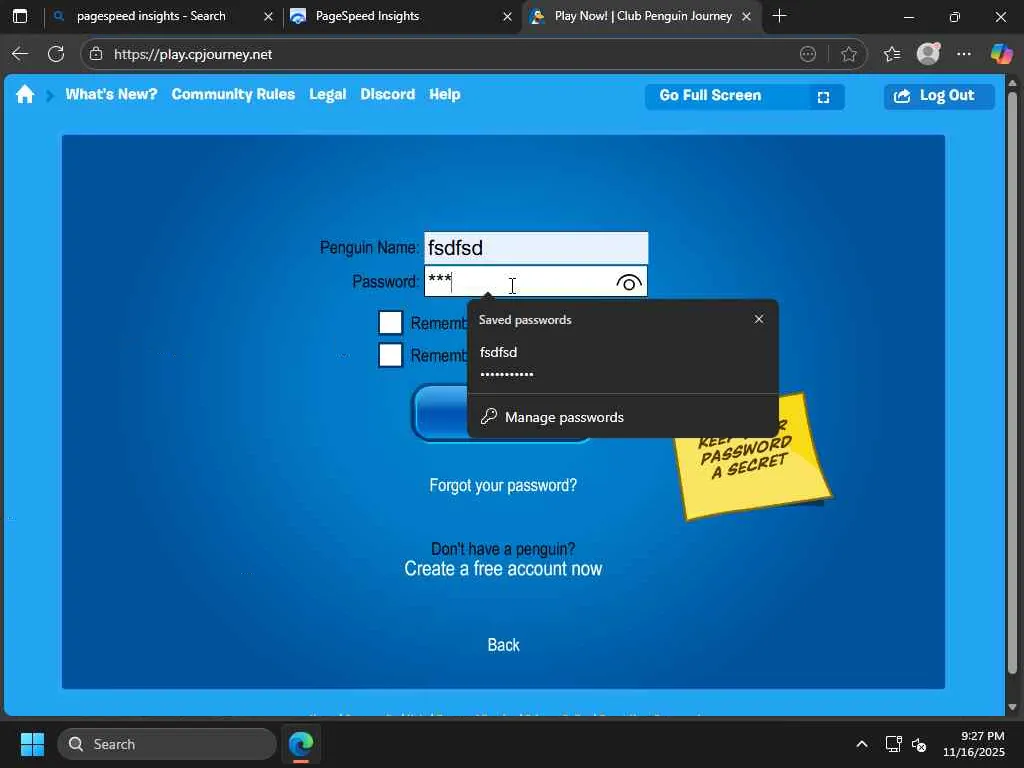
Task: Click the Back link
Action: [504, 645]
